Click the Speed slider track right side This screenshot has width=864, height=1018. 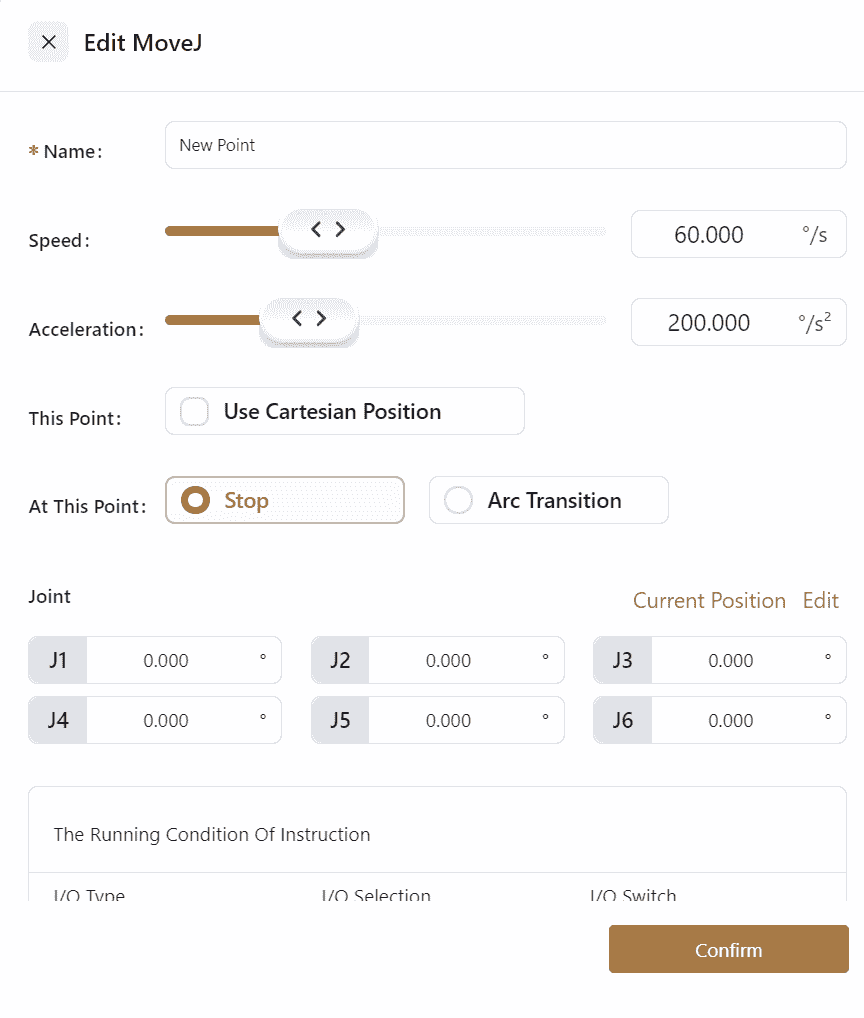pos(500,231)
